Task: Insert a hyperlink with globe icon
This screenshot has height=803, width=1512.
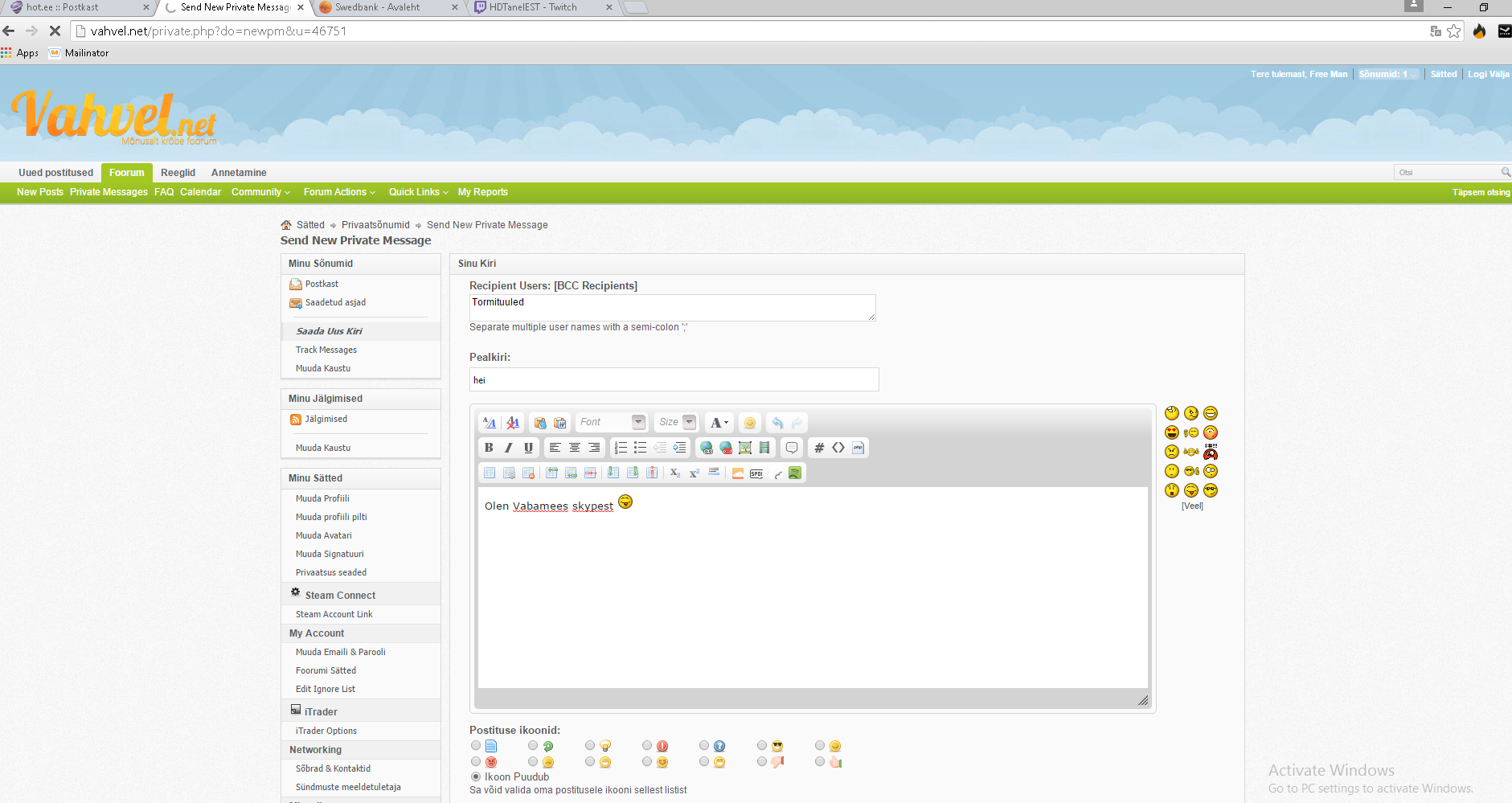Action: (x=706, y=448)
